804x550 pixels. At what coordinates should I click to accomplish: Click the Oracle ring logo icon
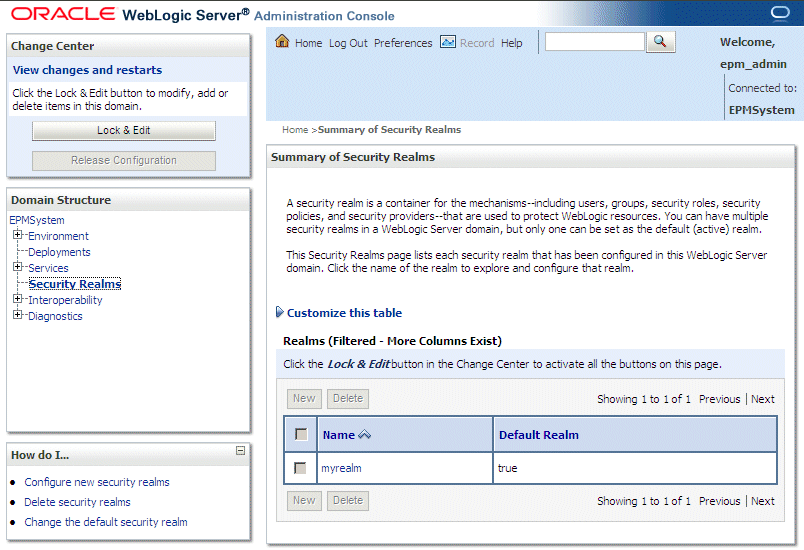pyautogui.click(x=780, y=12)
